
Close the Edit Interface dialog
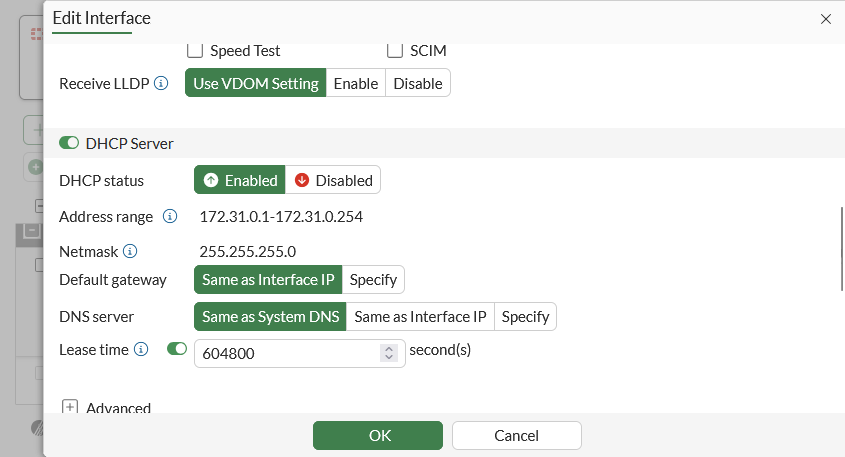point(825,18)
